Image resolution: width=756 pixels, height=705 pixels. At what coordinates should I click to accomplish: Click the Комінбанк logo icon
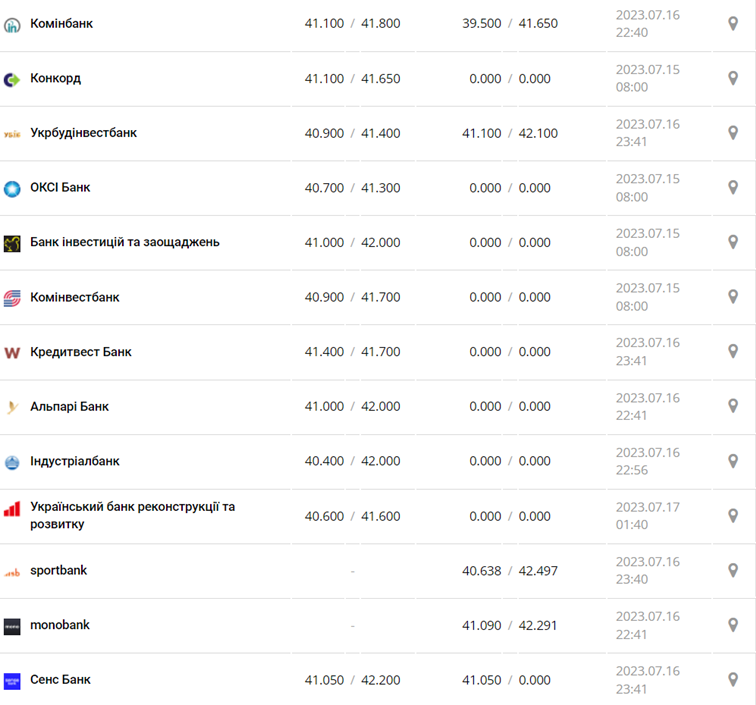coord(12,24)
